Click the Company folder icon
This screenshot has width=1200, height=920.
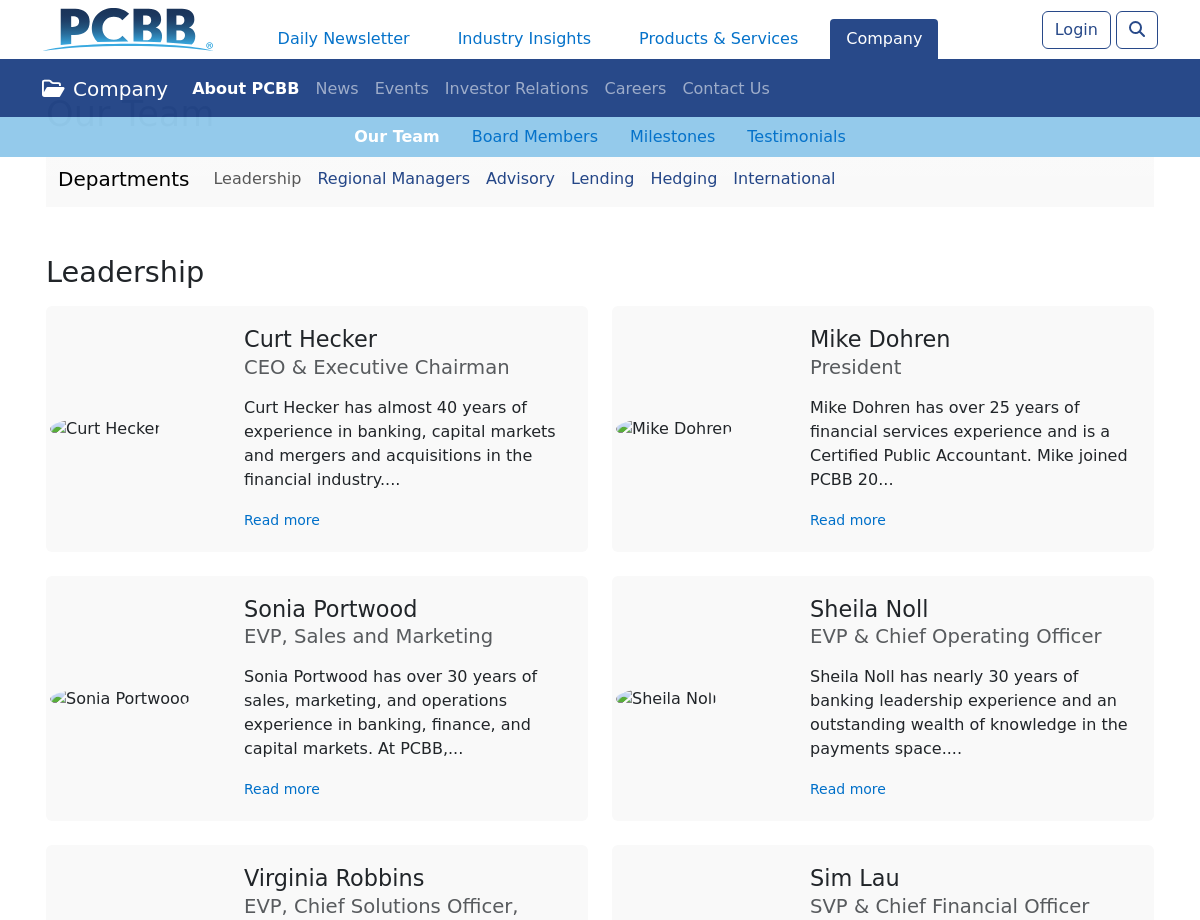pos(53,89)
